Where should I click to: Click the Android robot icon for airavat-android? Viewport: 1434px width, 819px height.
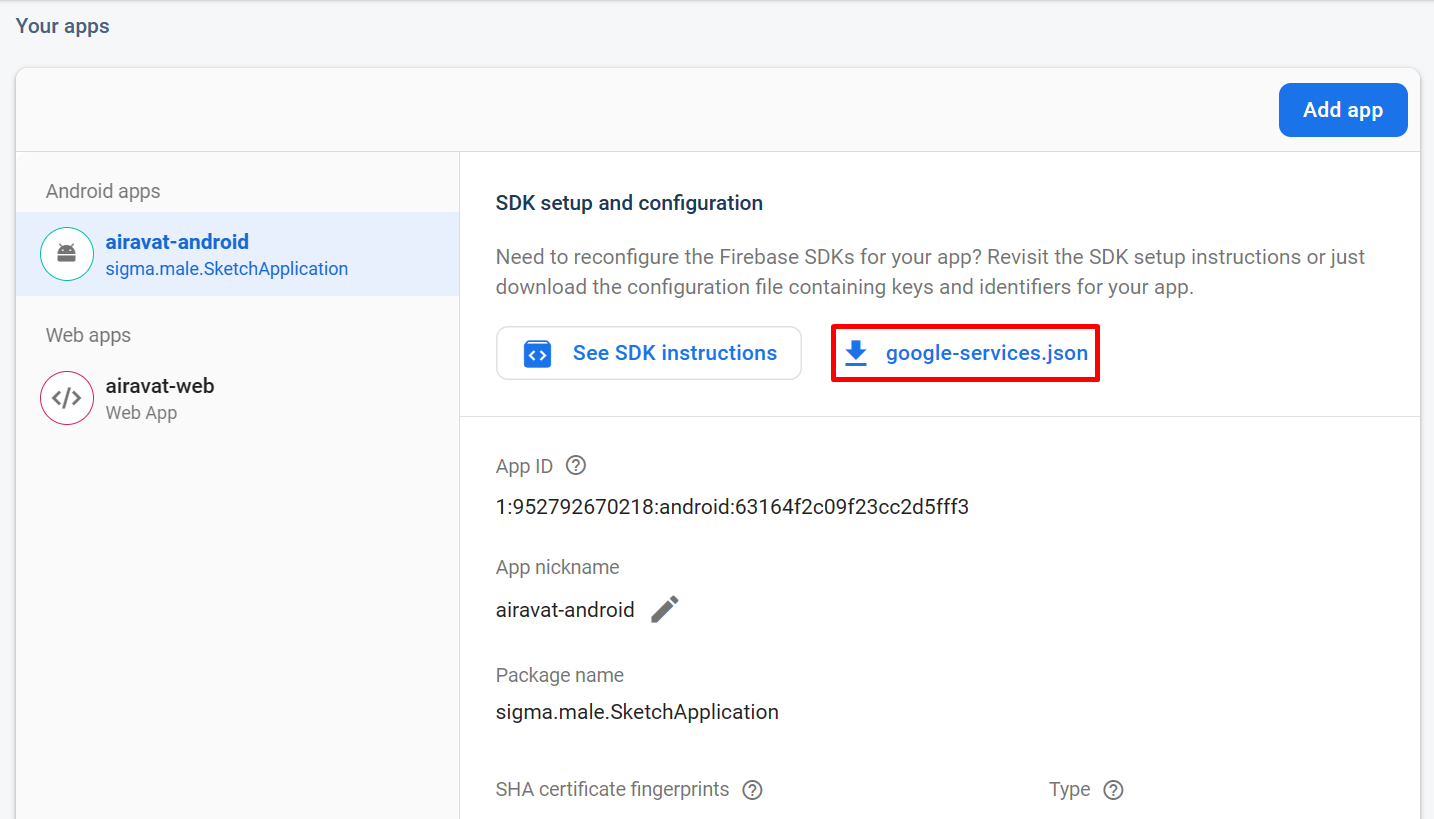tap(67, 254)
